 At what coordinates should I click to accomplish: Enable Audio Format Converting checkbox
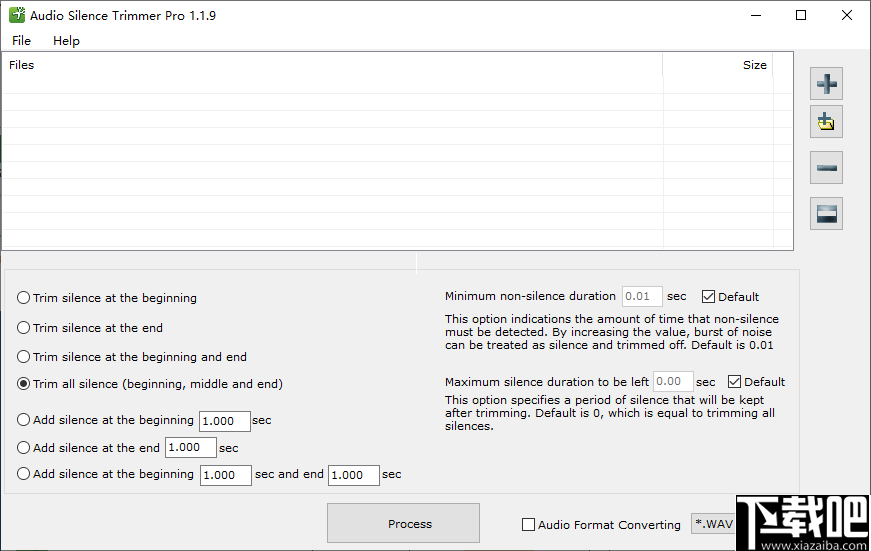(x=528, y=524)
